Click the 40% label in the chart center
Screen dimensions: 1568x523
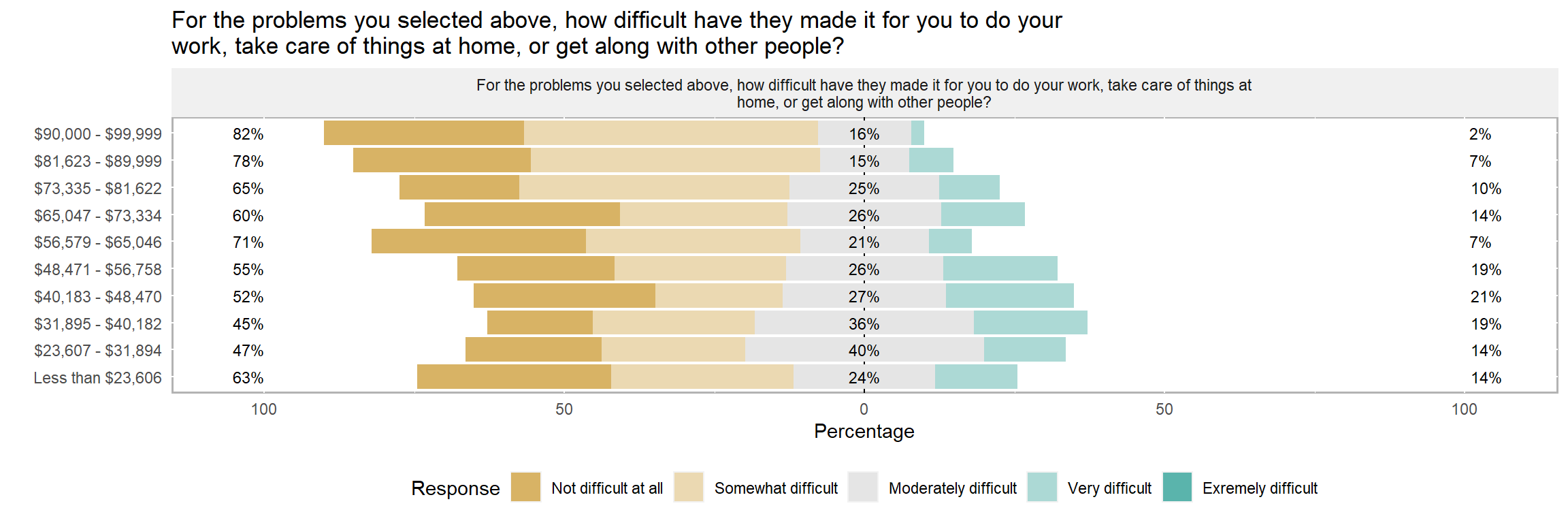(x=864, y=351)
